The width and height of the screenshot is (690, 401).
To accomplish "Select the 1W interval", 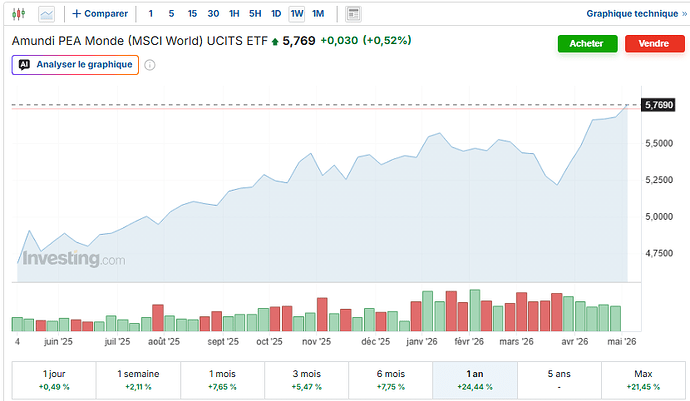I will [297, 14].
